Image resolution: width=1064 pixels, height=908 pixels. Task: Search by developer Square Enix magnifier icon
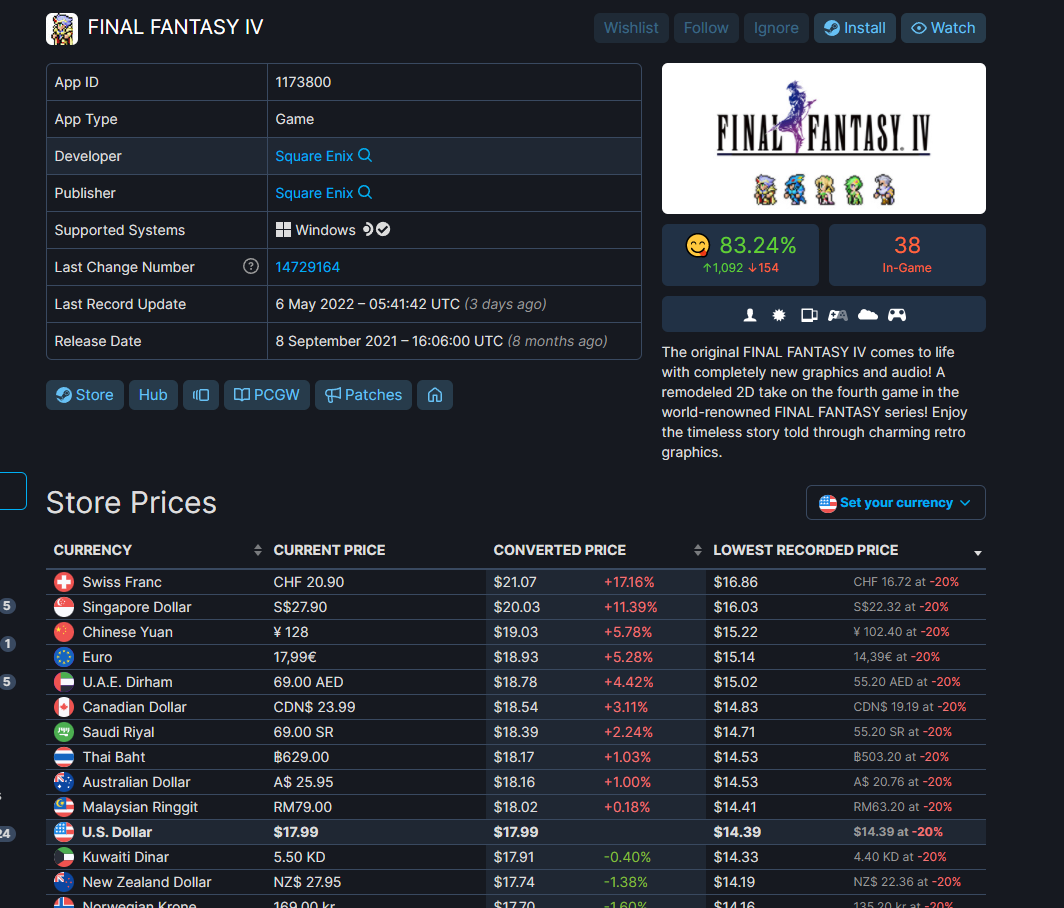[x=365, y=155]
